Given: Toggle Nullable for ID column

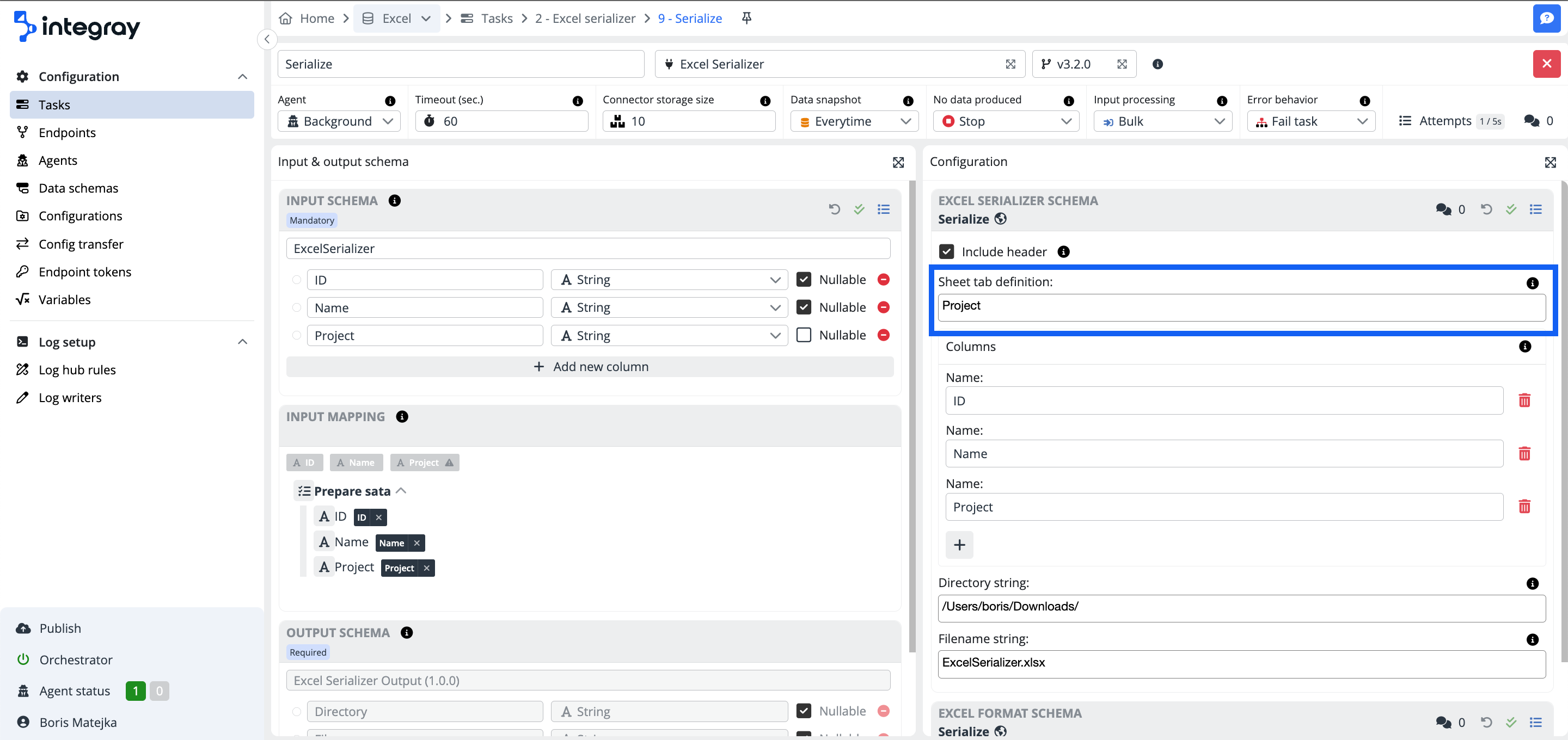Looking at the screenshot, I should [x=804, y=280].
